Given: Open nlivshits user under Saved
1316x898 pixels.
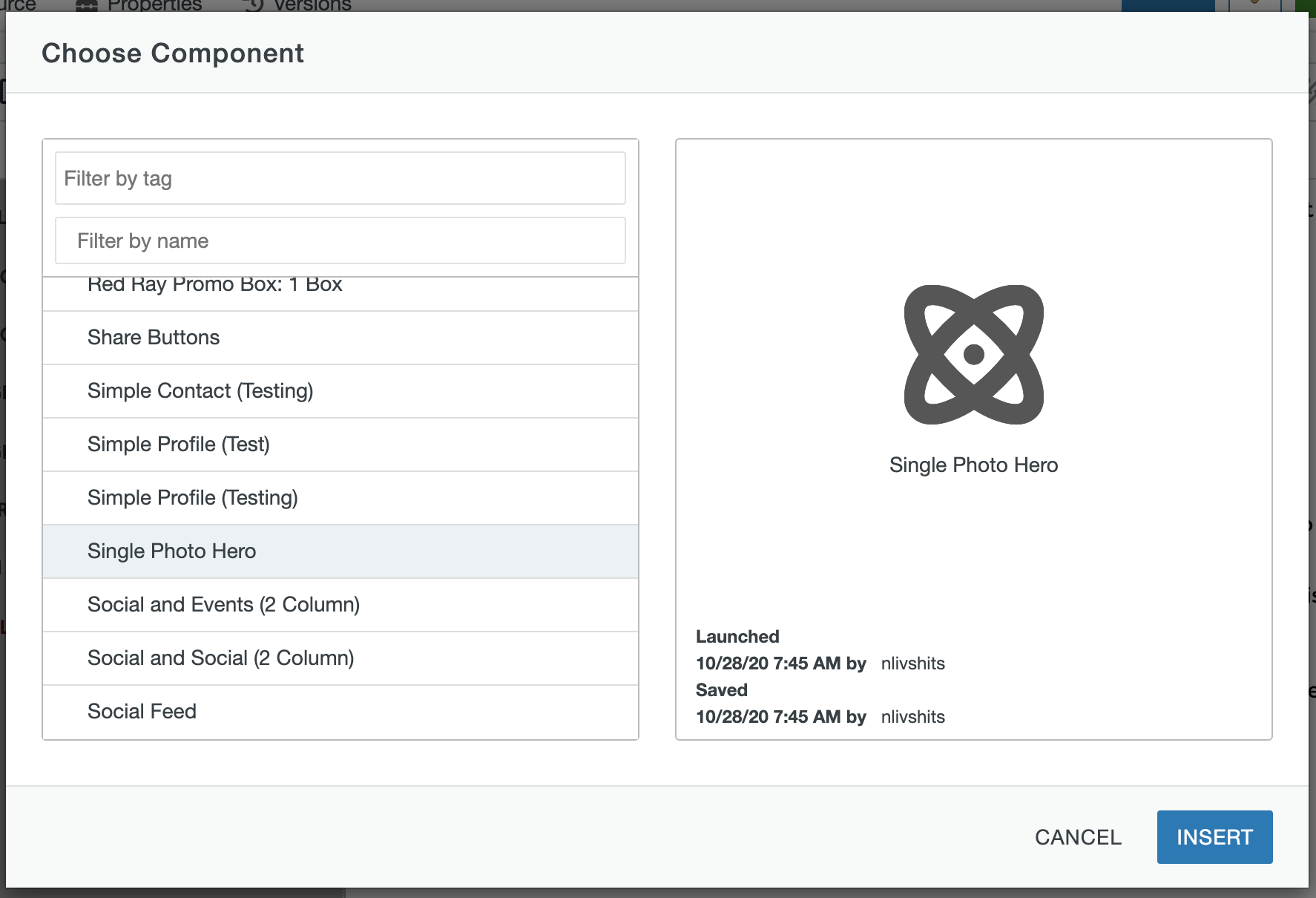Looking at the screenshot, I should (x=912, y=717).
